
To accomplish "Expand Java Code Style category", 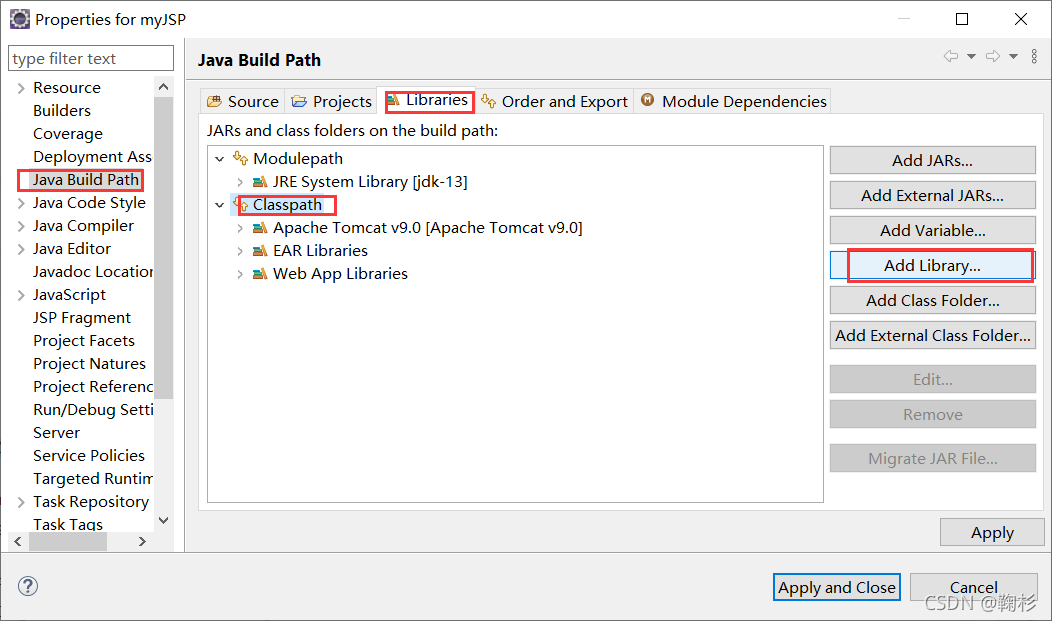I will [x=21, y=203].
